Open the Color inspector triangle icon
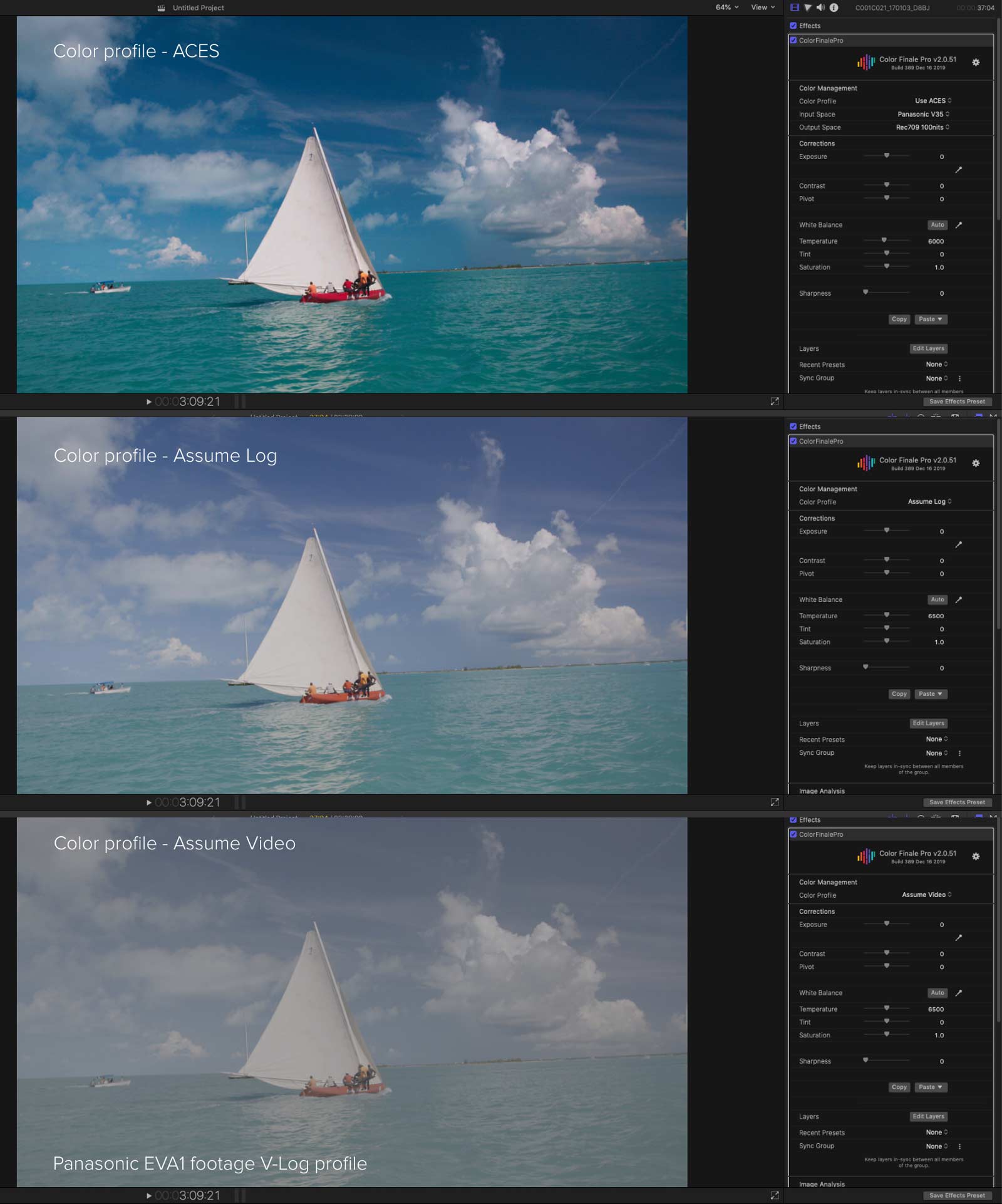This screenshot has height=1204, width=1002. tap(808, 8)
